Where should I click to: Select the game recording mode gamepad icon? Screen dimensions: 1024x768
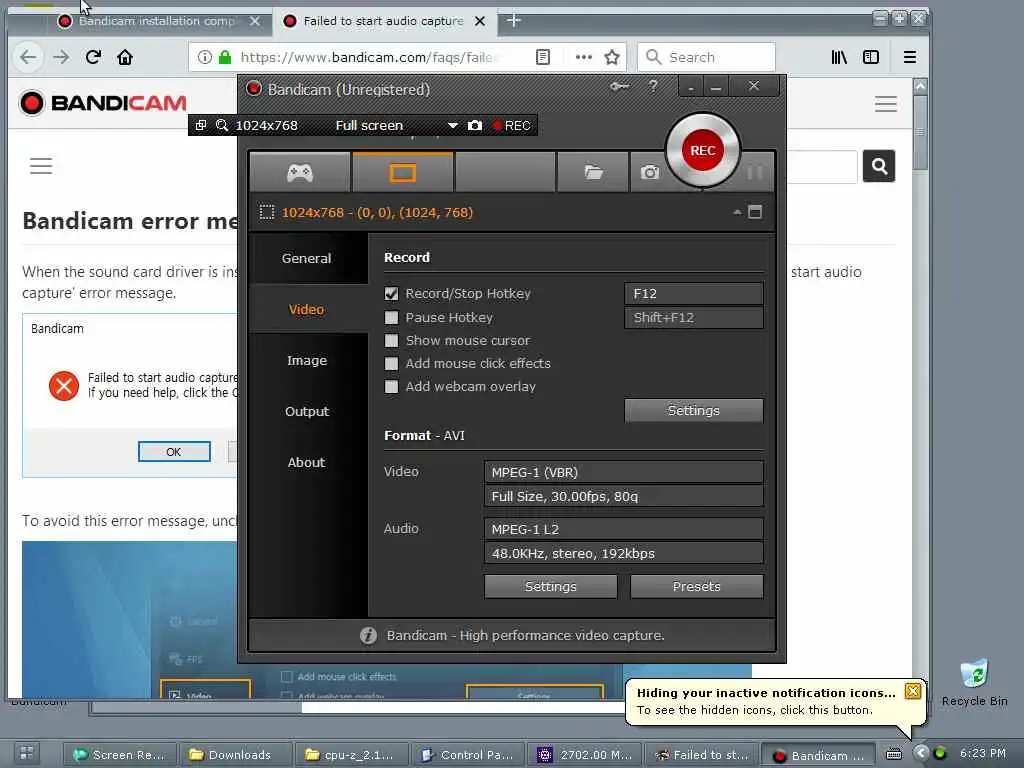click(x=300, y=172)
